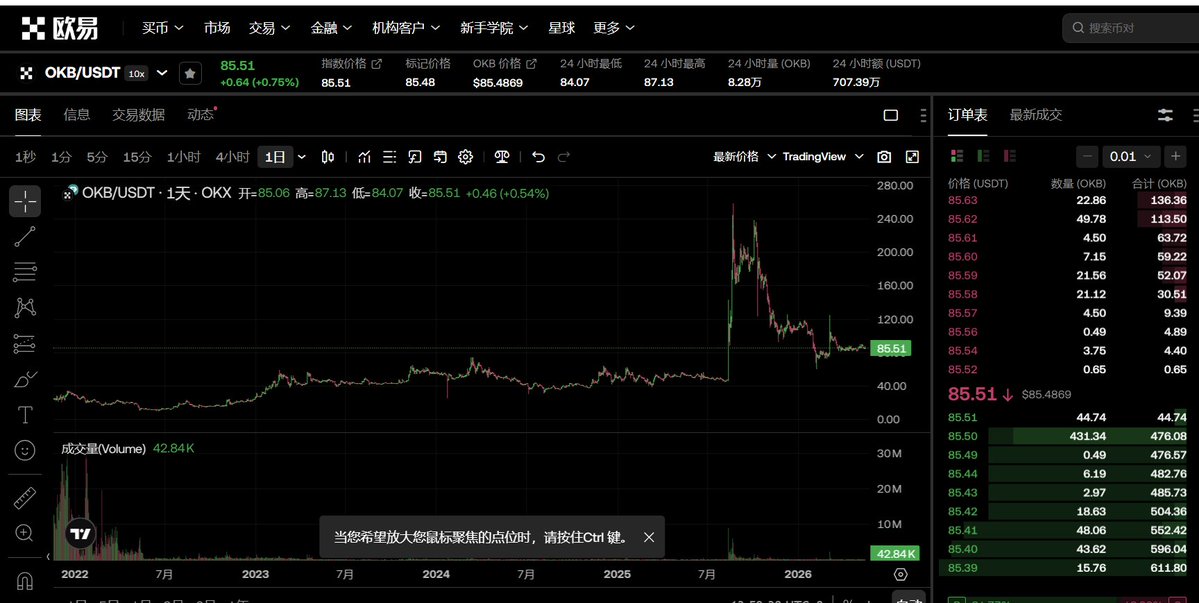Open the 指数价格 link
The image size is (1199, 603).
(x=351, y=63)
